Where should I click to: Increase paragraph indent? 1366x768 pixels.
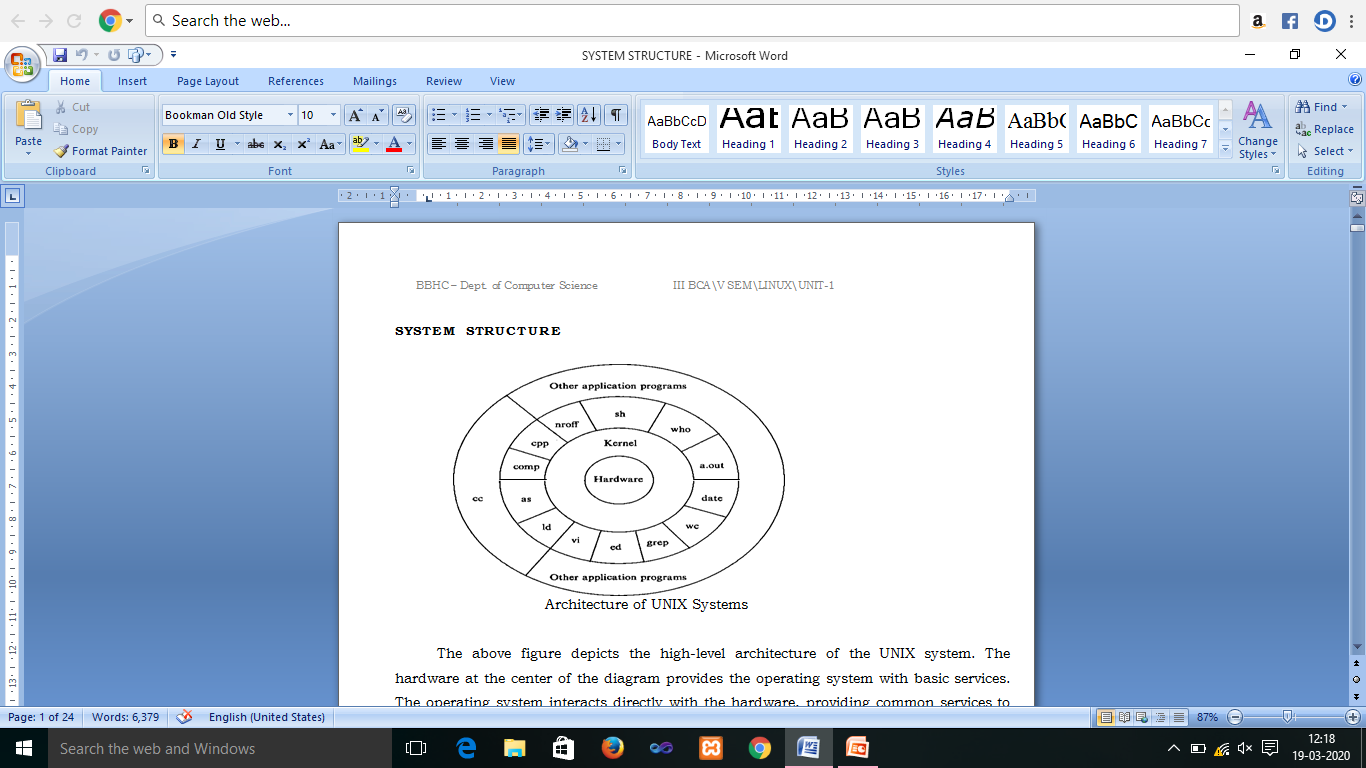point(563,115)
